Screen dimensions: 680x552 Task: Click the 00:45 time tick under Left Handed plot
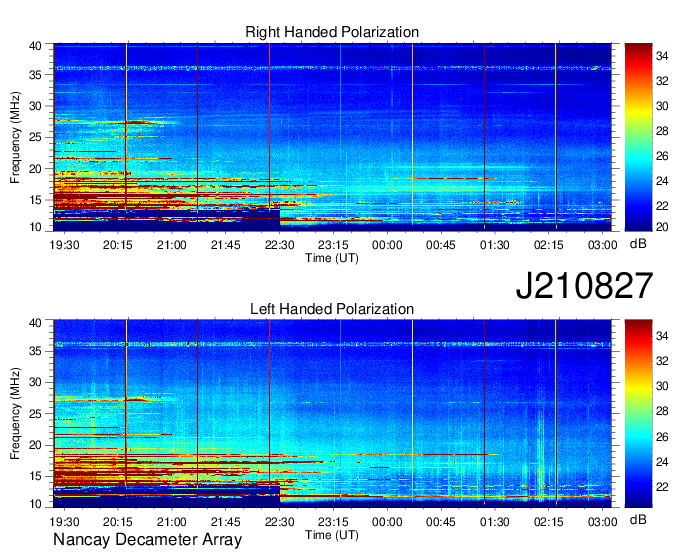coord(441,522)
